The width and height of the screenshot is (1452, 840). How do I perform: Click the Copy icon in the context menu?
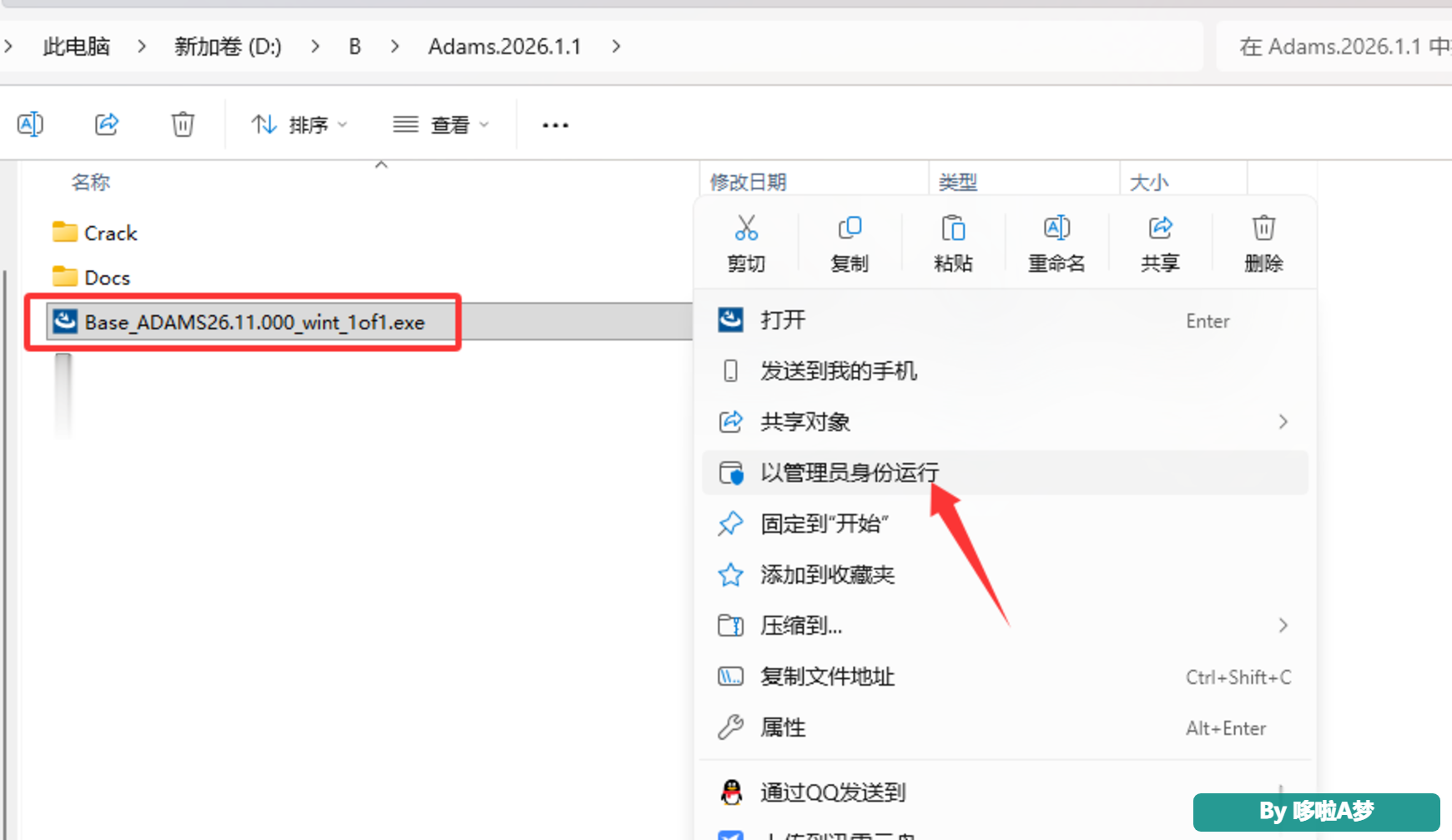tap(850, 228)
